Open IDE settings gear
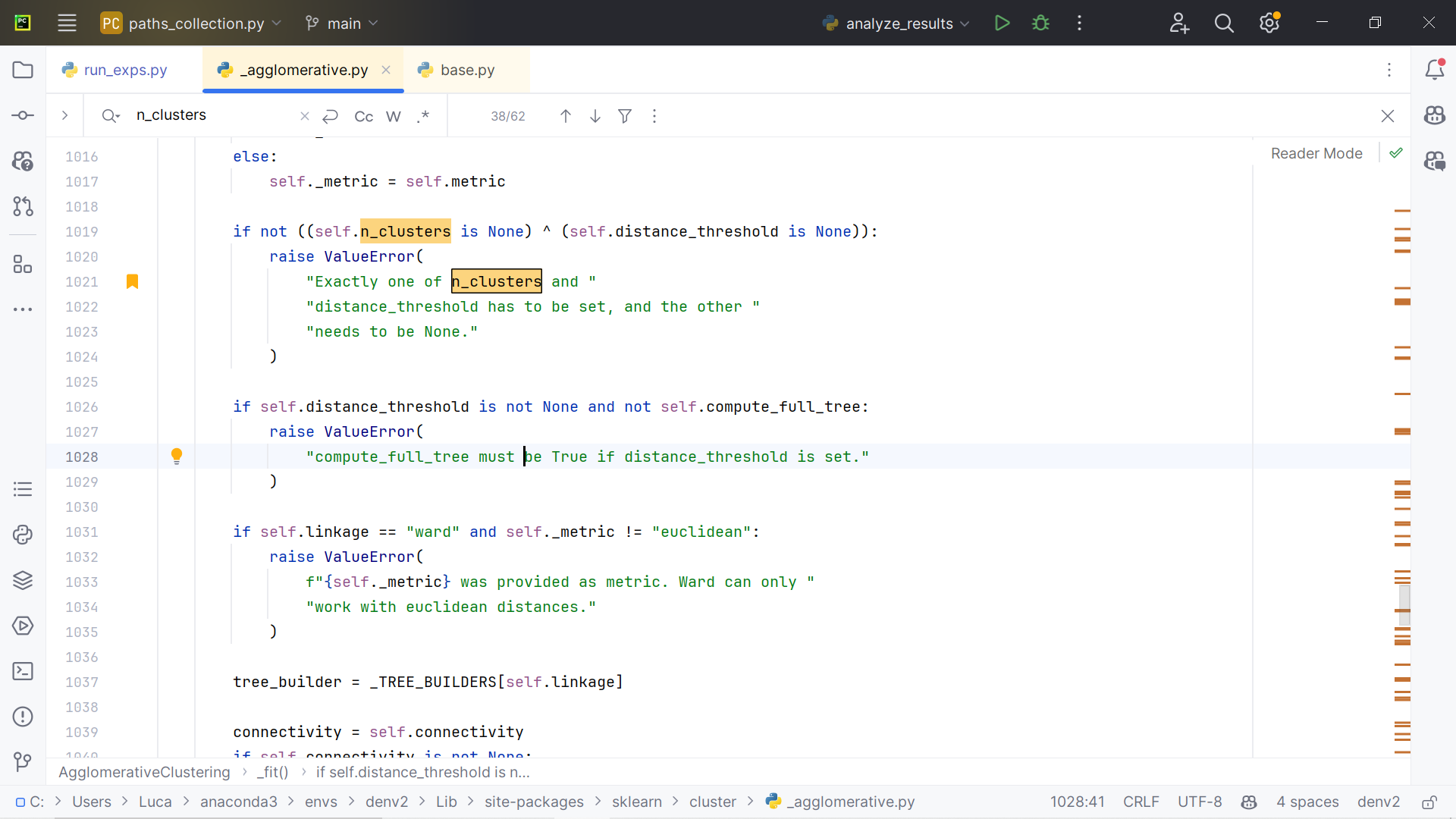 [1269, 23]
